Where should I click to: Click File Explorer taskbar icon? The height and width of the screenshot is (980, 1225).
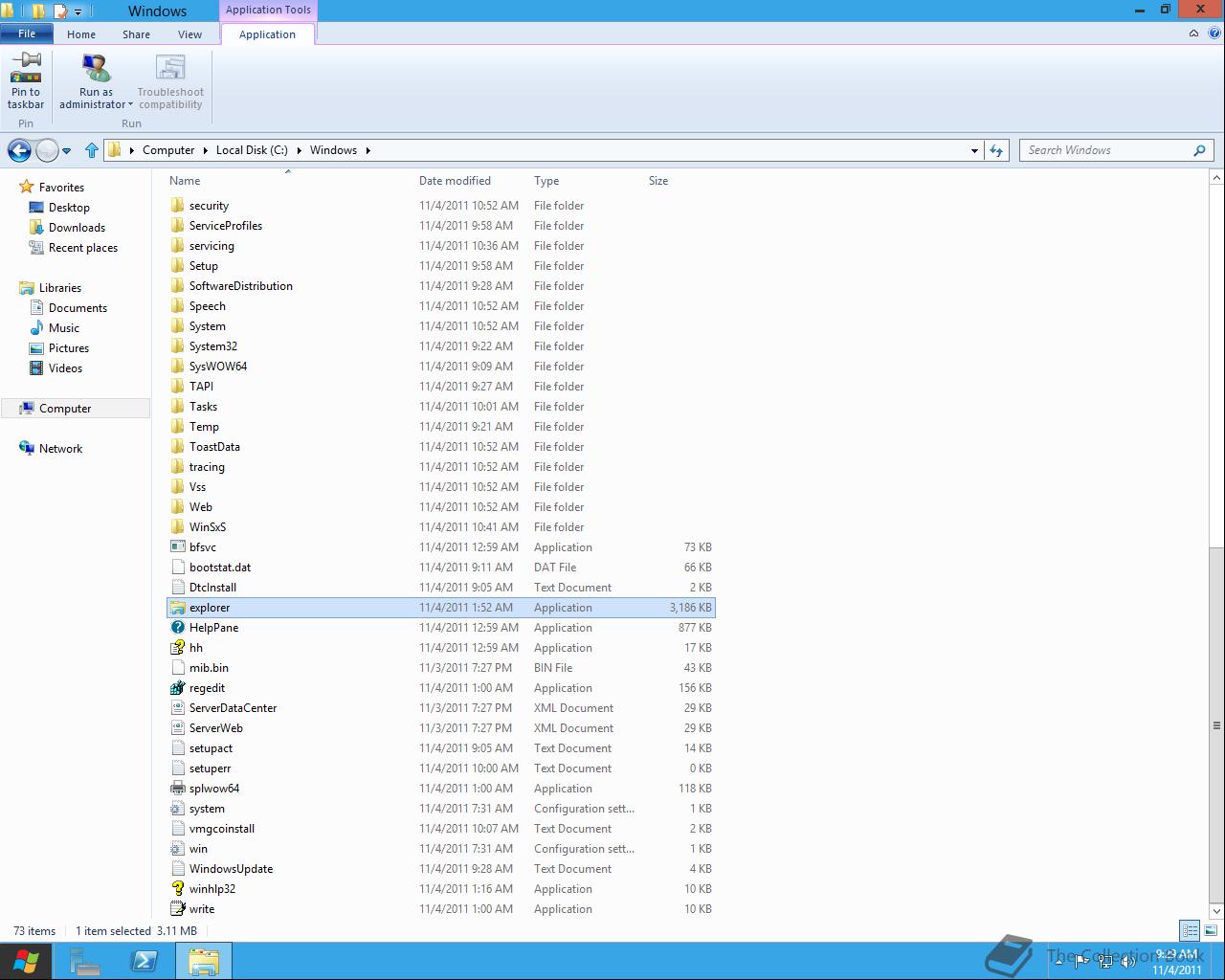click(203, 961)
